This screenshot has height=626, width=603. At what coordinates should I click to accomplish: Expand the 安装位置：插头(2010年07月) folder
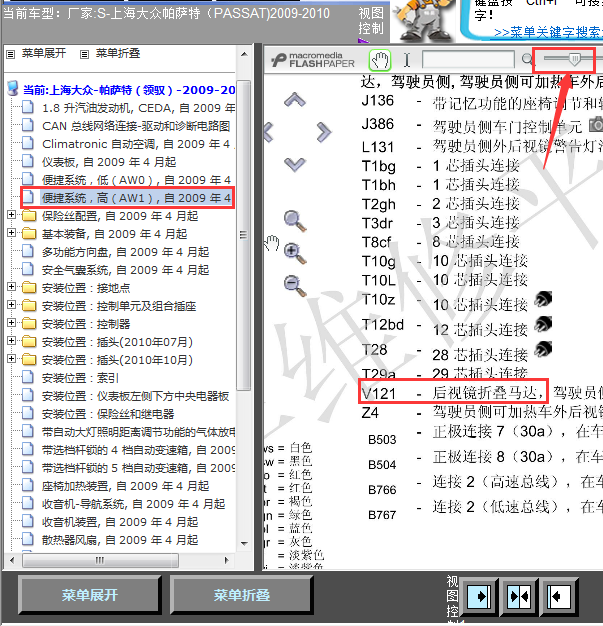coord(12,340)
